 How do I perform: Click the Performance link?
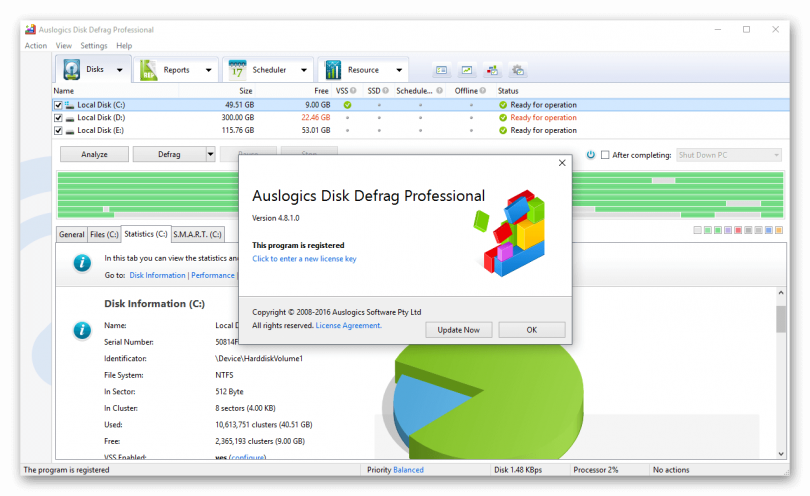coord(213,275)
